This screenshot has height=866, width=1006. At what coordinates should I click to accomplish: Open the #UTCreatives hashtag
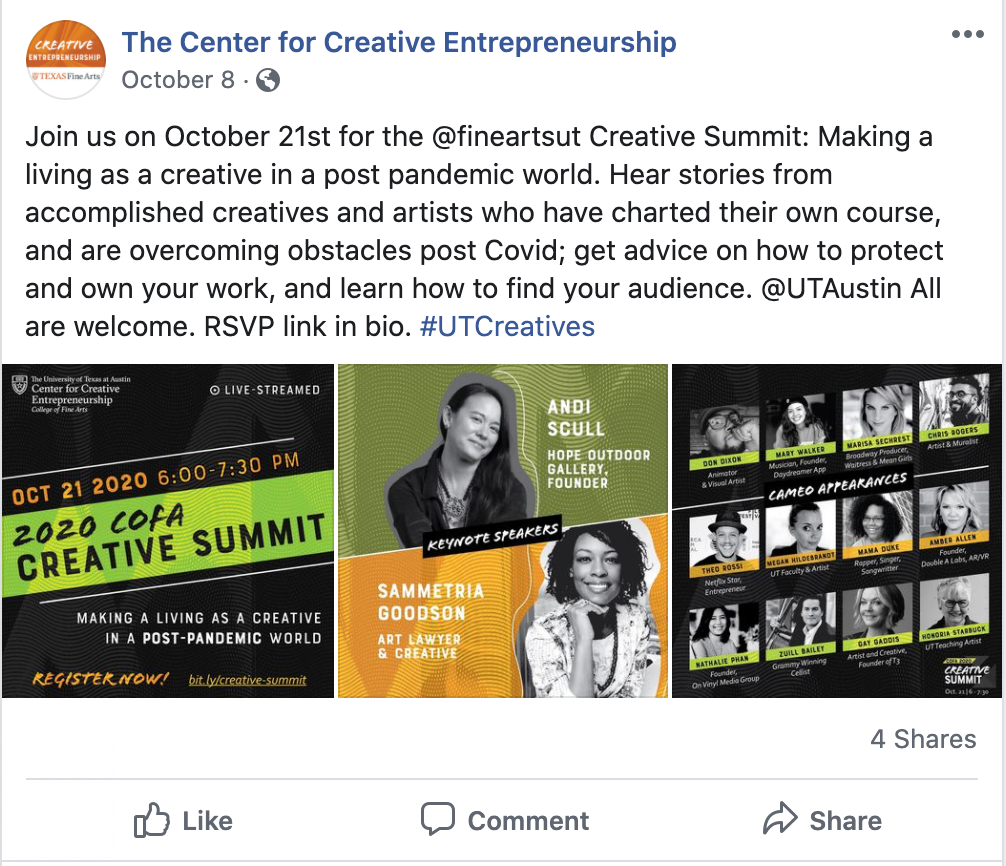pos(507,327)
